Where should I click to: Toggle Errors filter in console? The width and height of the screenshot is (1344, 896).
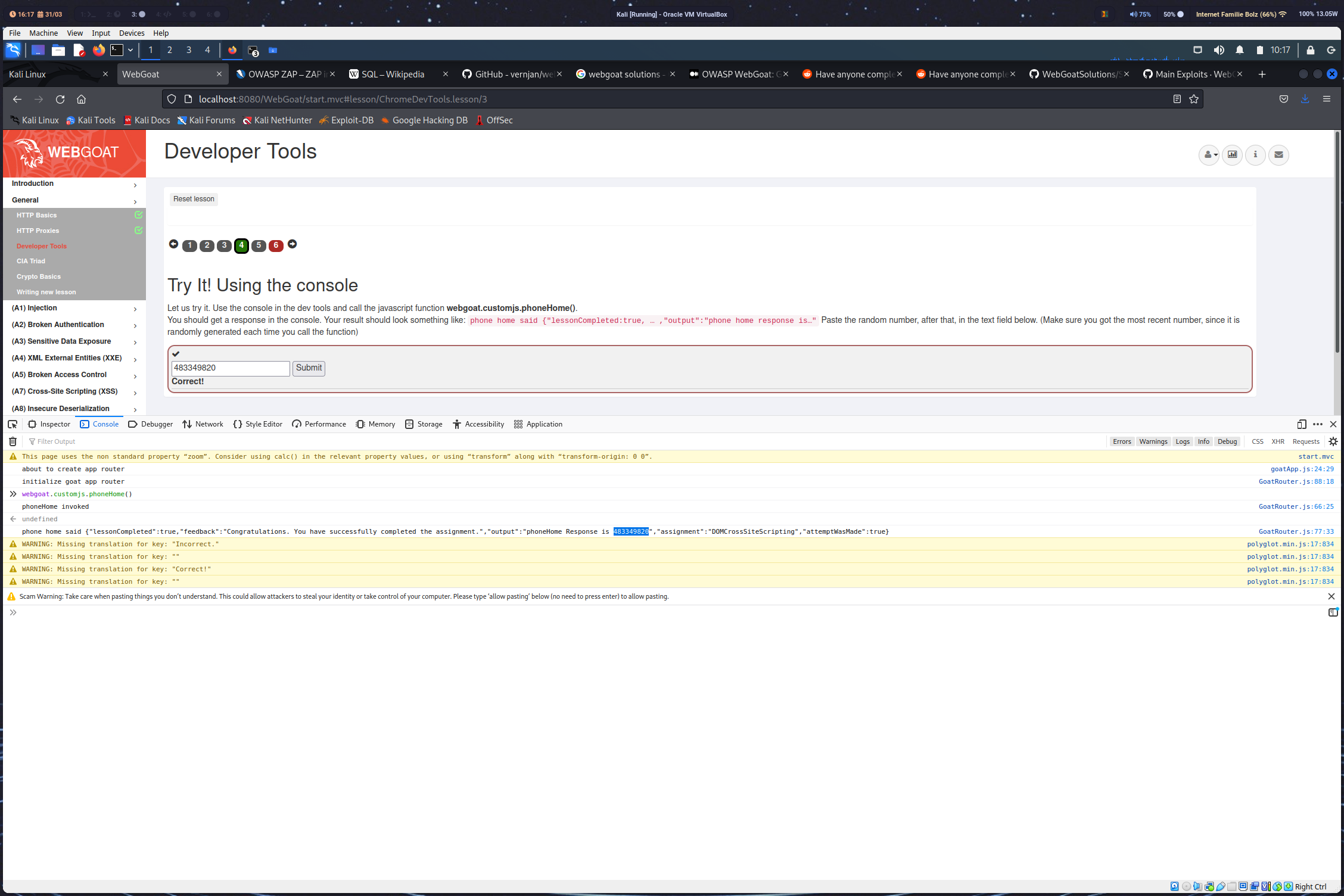pos(1121,441)
